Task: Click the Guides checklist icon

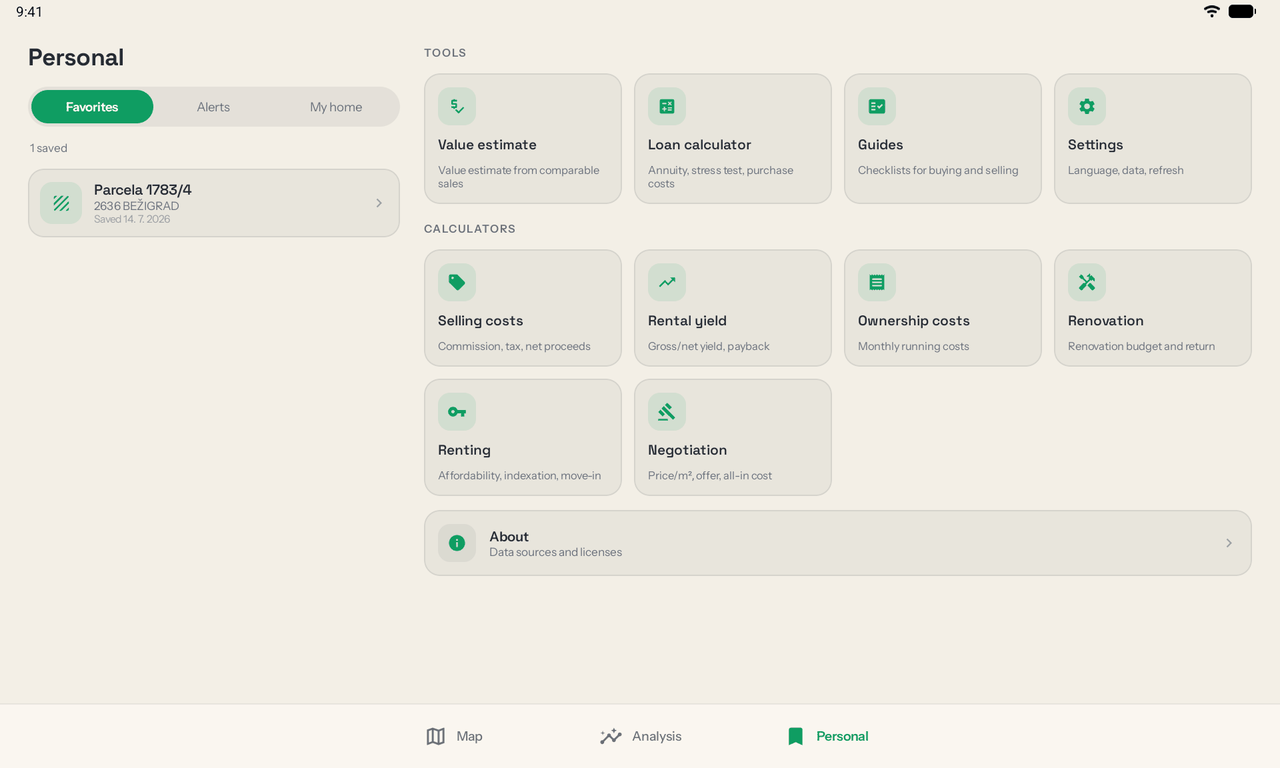Action: coord(877,106)
